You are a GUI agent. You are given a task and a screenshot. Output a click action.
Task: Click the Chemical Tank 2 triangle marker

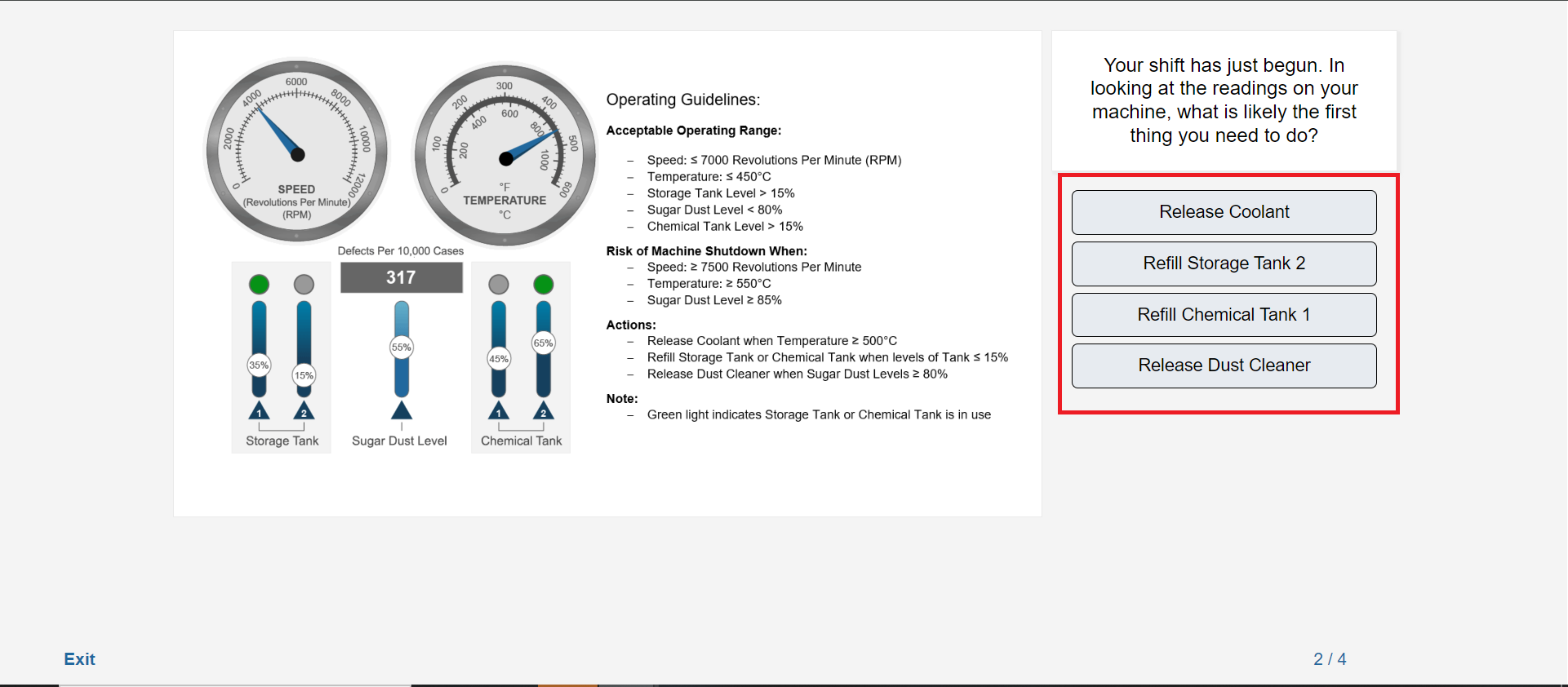click(544, 410)
